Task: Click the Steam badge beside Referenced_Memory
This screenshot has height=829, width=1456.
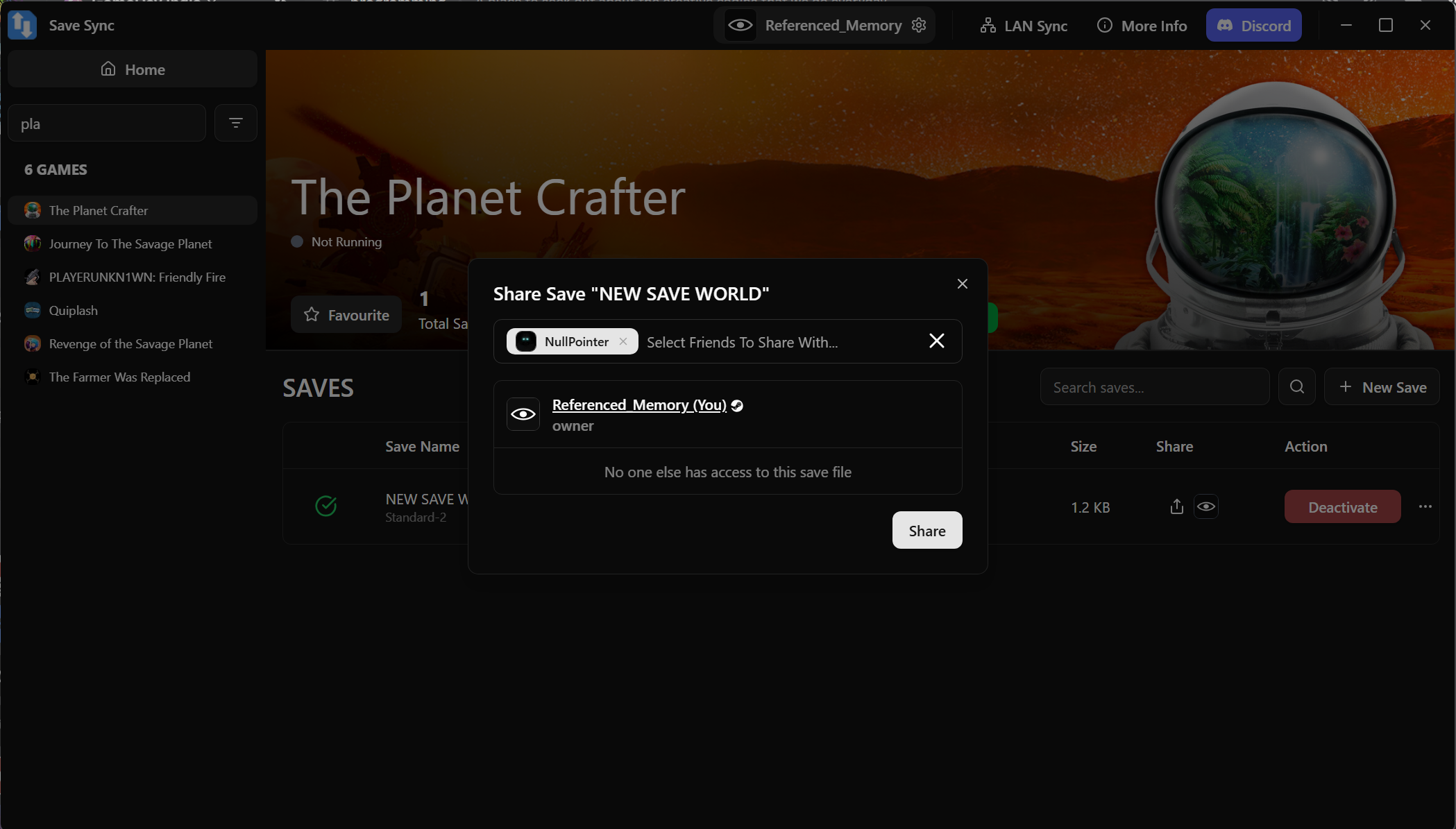Action: [737, 405]
